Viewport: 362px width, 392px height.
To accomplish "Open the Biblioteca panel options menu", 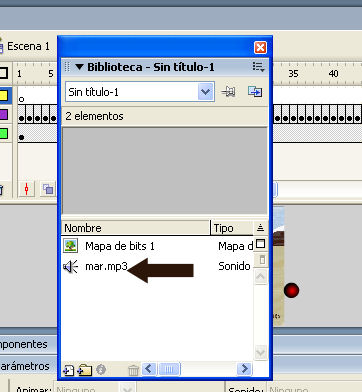I will pyautogui.click(x=258, y=67).
